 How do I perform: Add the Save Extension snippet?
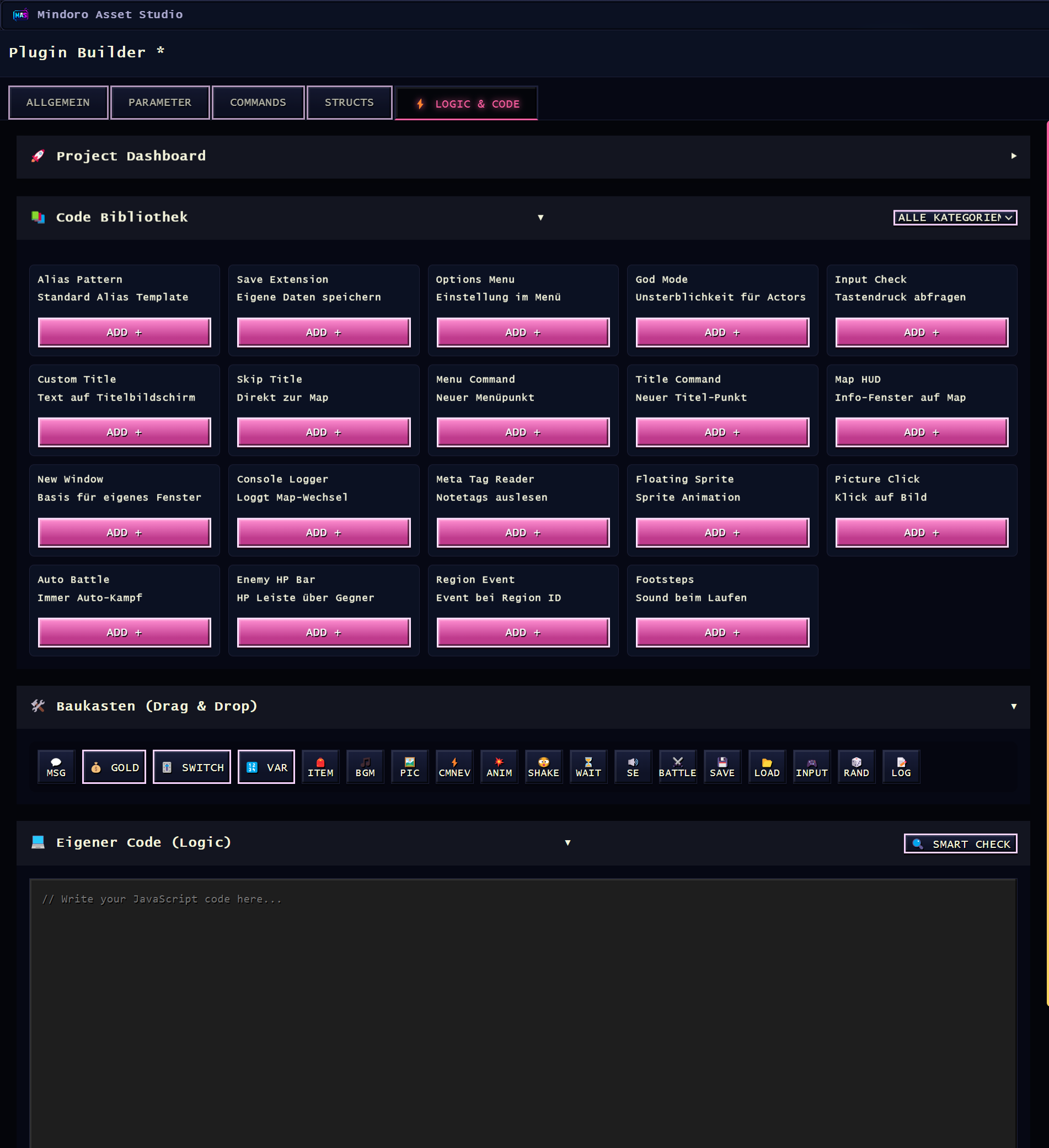point(324,333)
